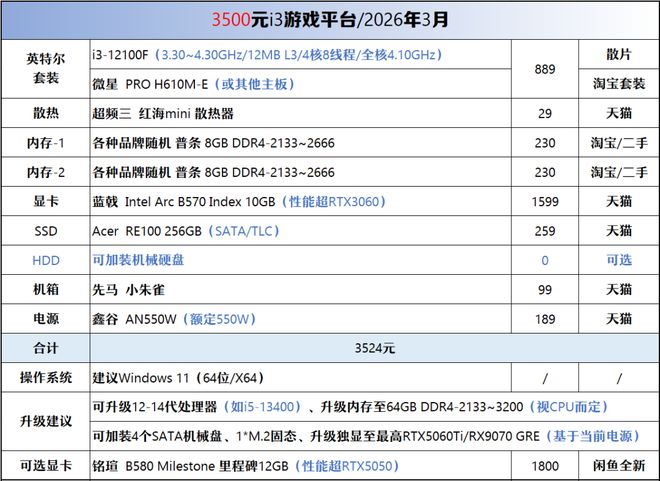Select the 8GB DDR4 cell in 内存-2 row
Viewport: 660px width, 481px height.
pyautogui.click(x=301, y=173)
